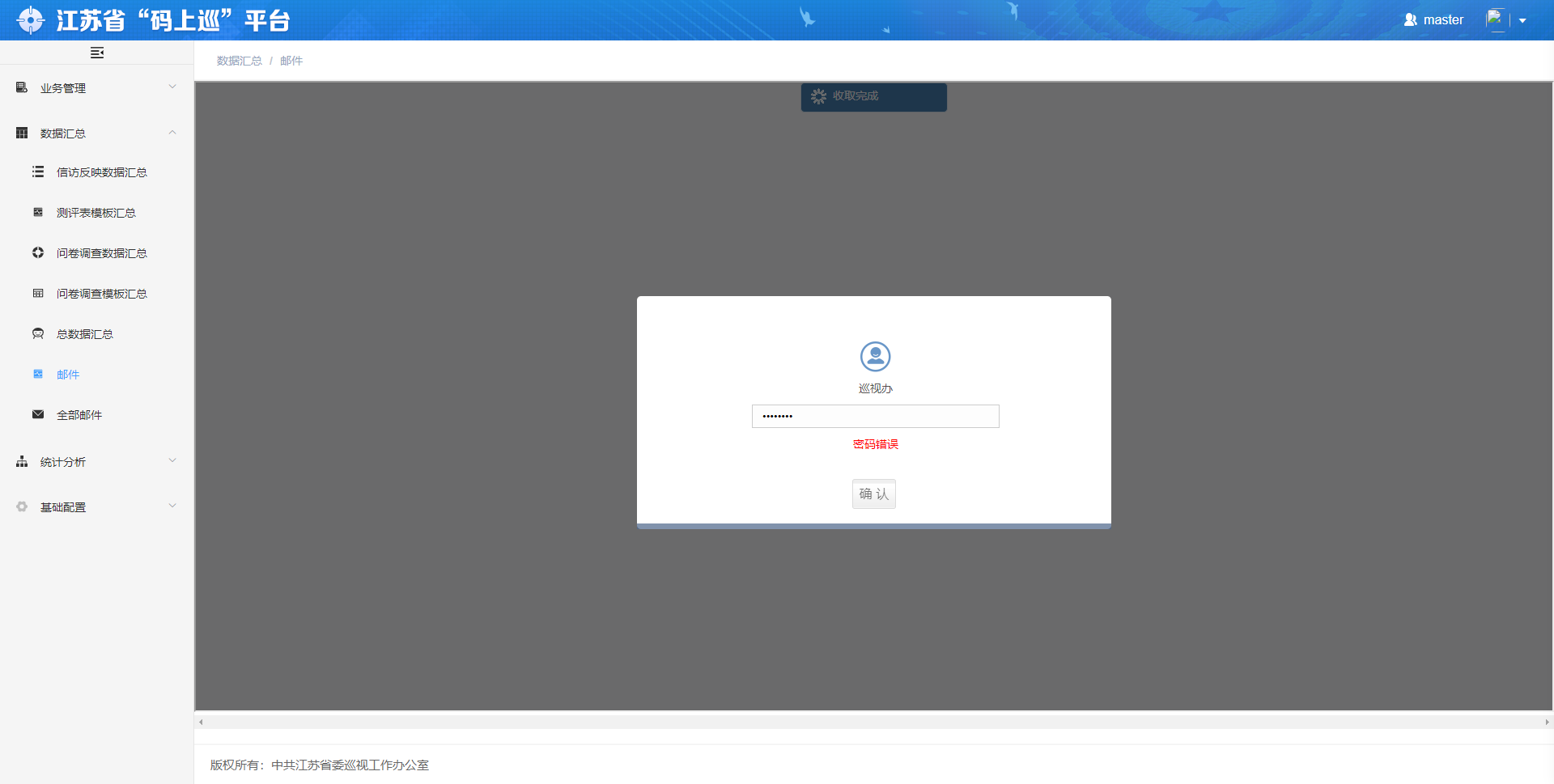
Task: Click the 数据汇总 sidebar label
Action: point(63,133)
